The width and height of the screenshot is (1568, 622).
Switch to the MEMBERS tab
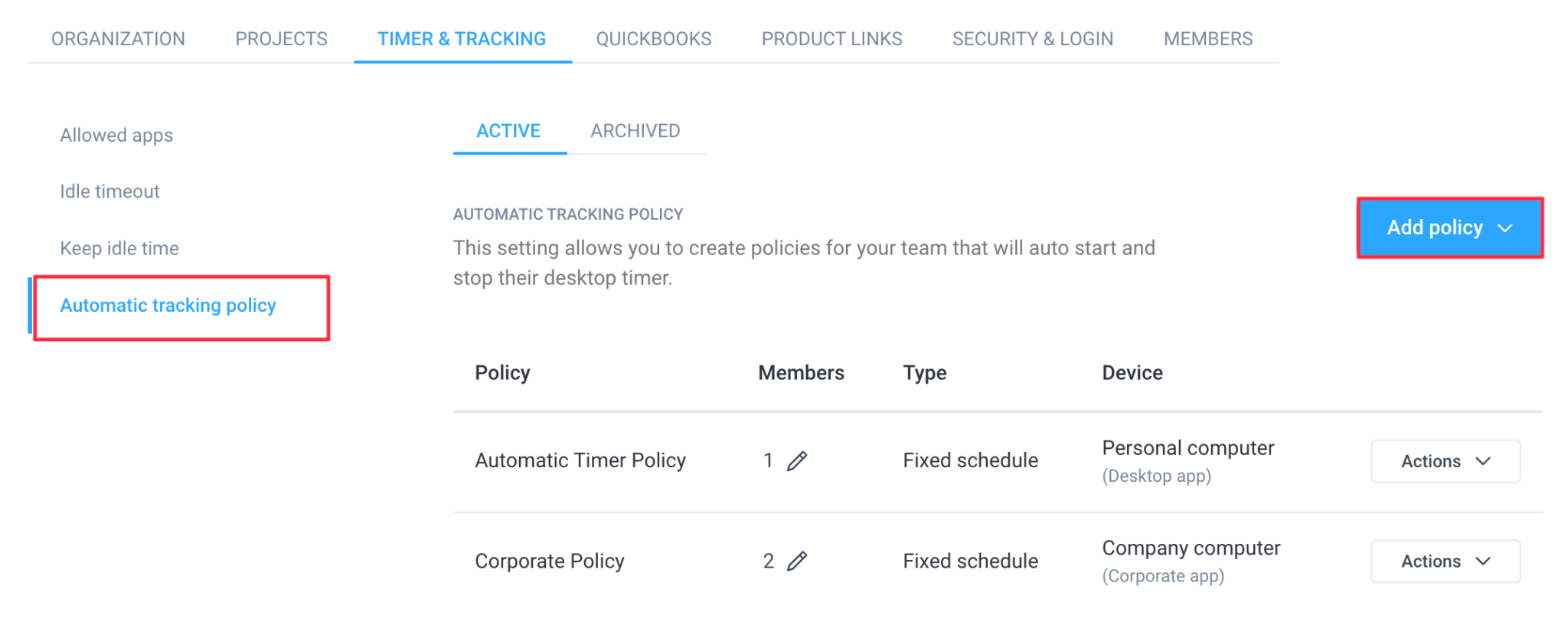1207,38
